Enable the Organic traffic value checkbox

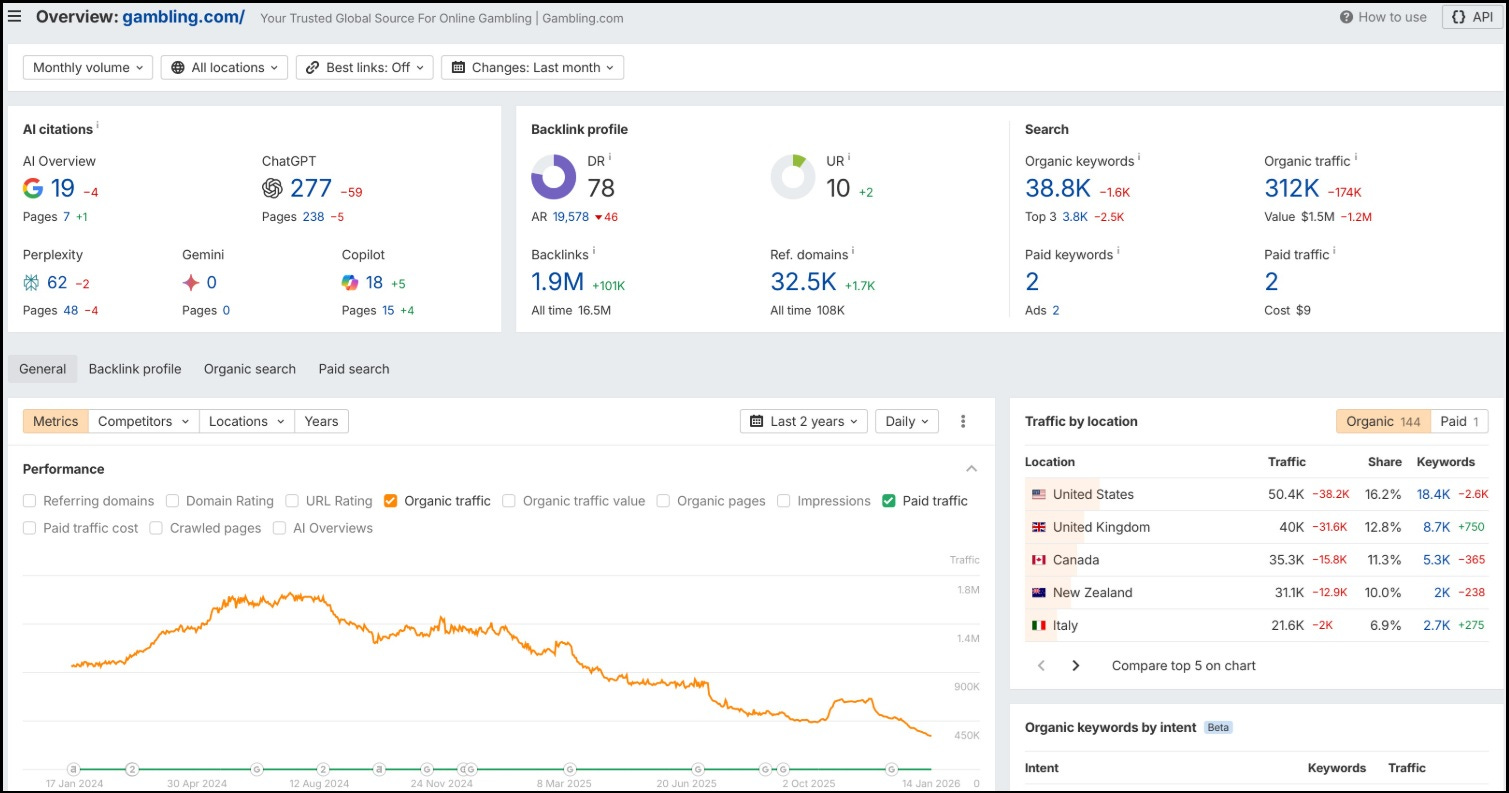(x=509, y=501)
